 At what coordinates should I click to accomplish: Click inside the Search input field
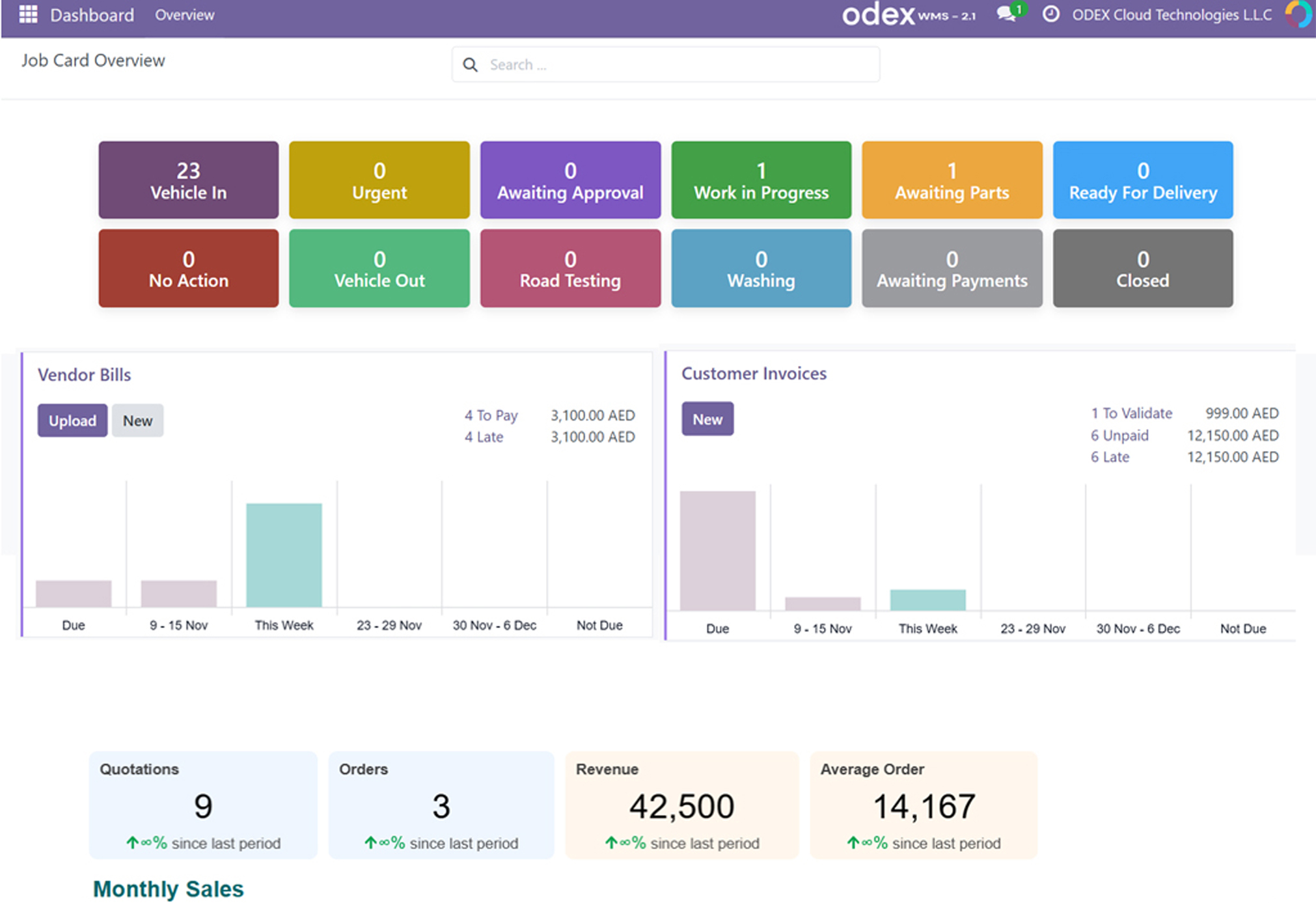[x=664, y=64]
